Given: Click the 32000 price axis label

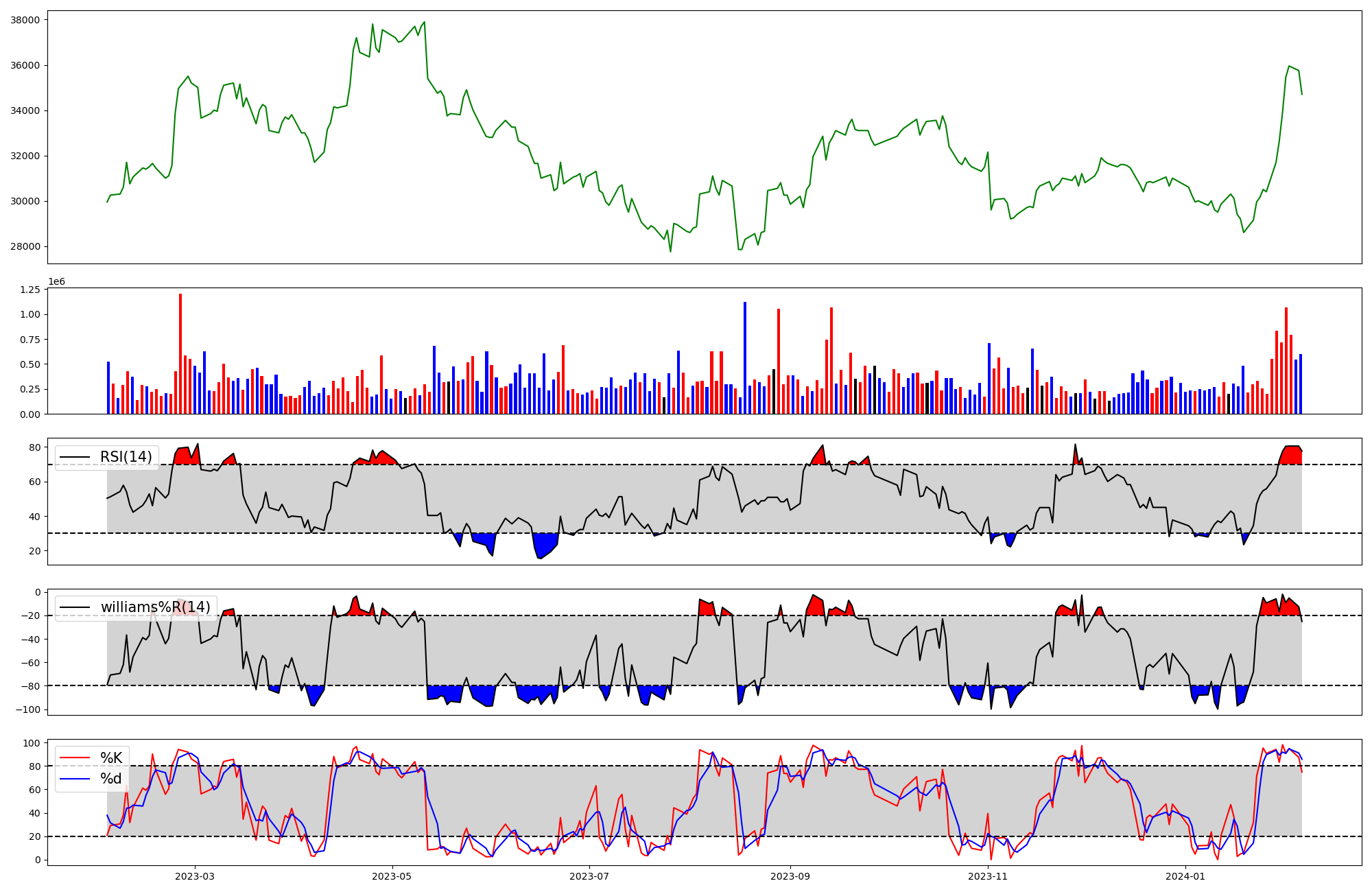Looking at the screenshot, I should coord(25,156).
